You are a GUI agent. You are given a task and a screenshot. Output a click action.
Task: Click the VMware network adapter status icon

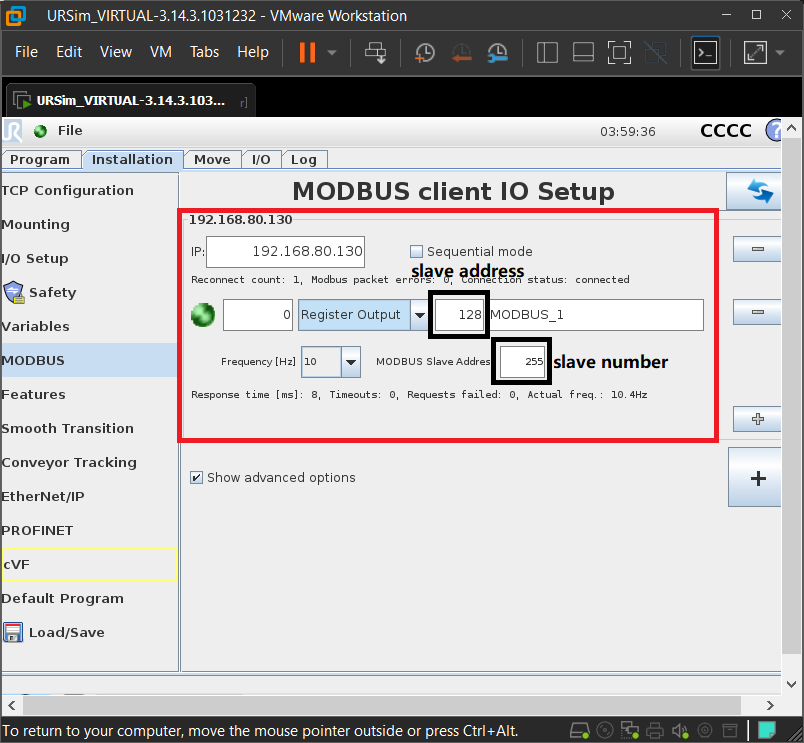tap(630, 730)
